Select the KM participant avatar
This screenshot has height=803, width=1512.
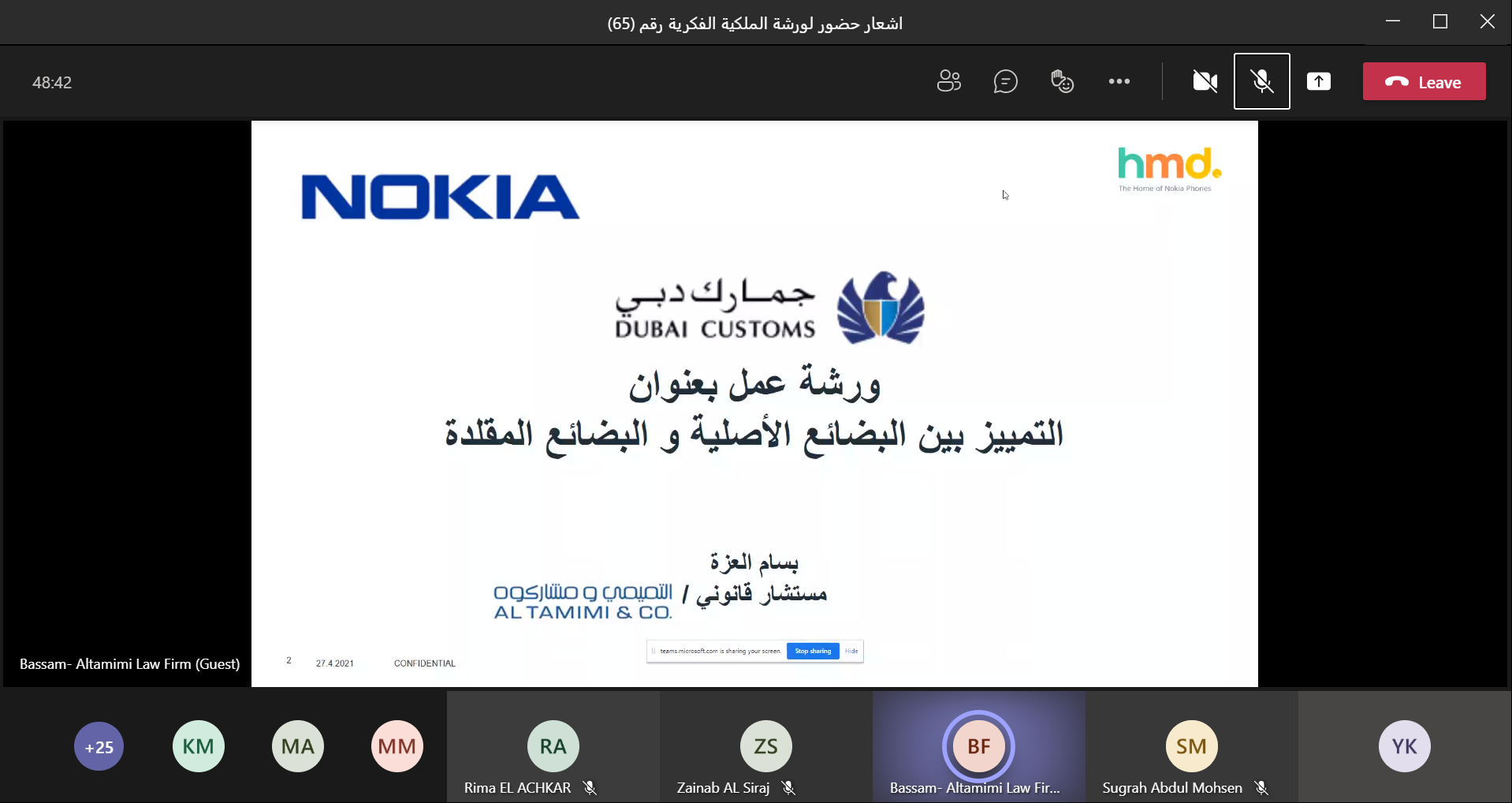[199, 746]
